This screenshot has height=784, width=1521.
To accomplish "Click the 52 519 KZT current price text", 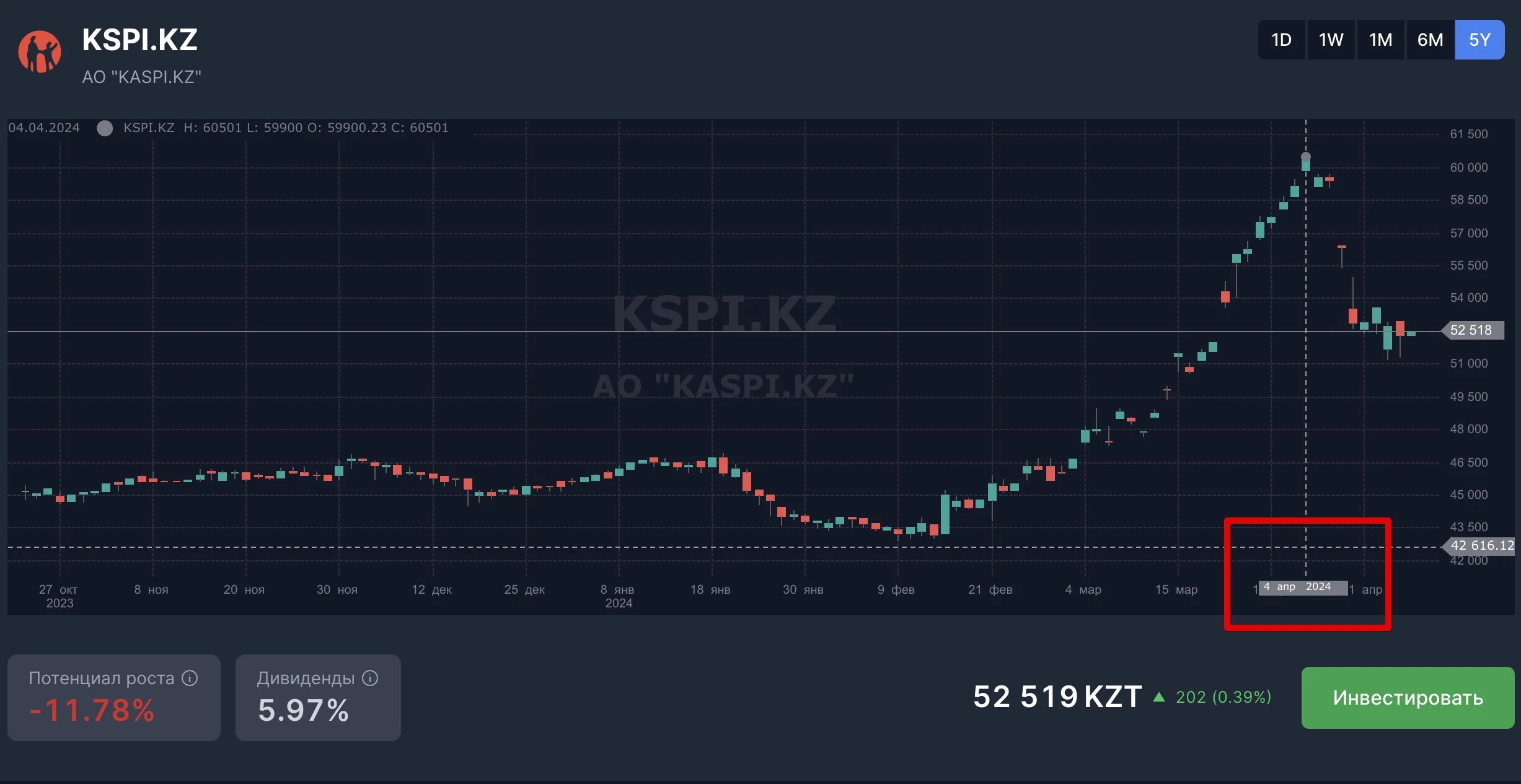I will point(1057,697).
